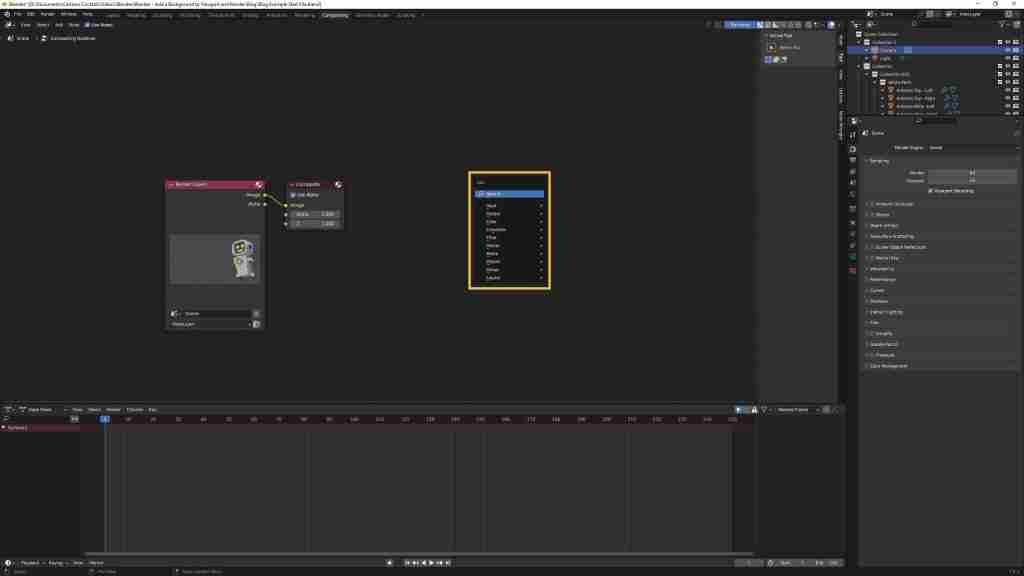Open the Input submenu in Add menu
1024x576 pixels.
coord(509,206)
